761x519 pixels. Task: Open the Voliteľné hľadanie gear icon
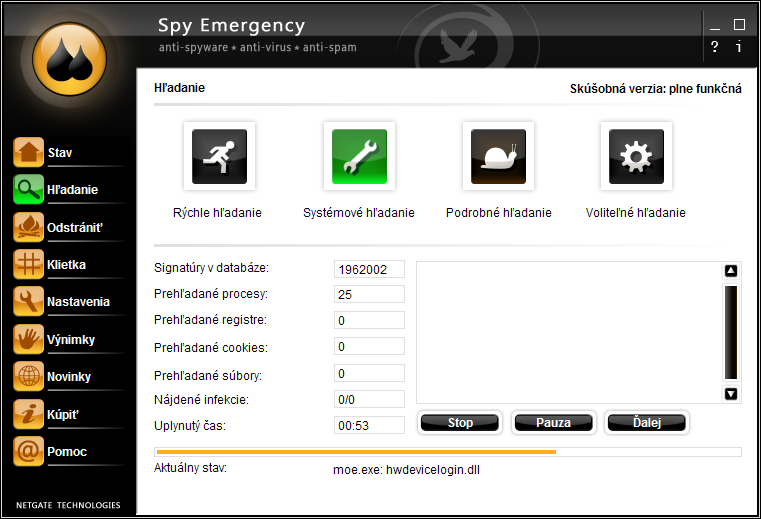[635, 157]
